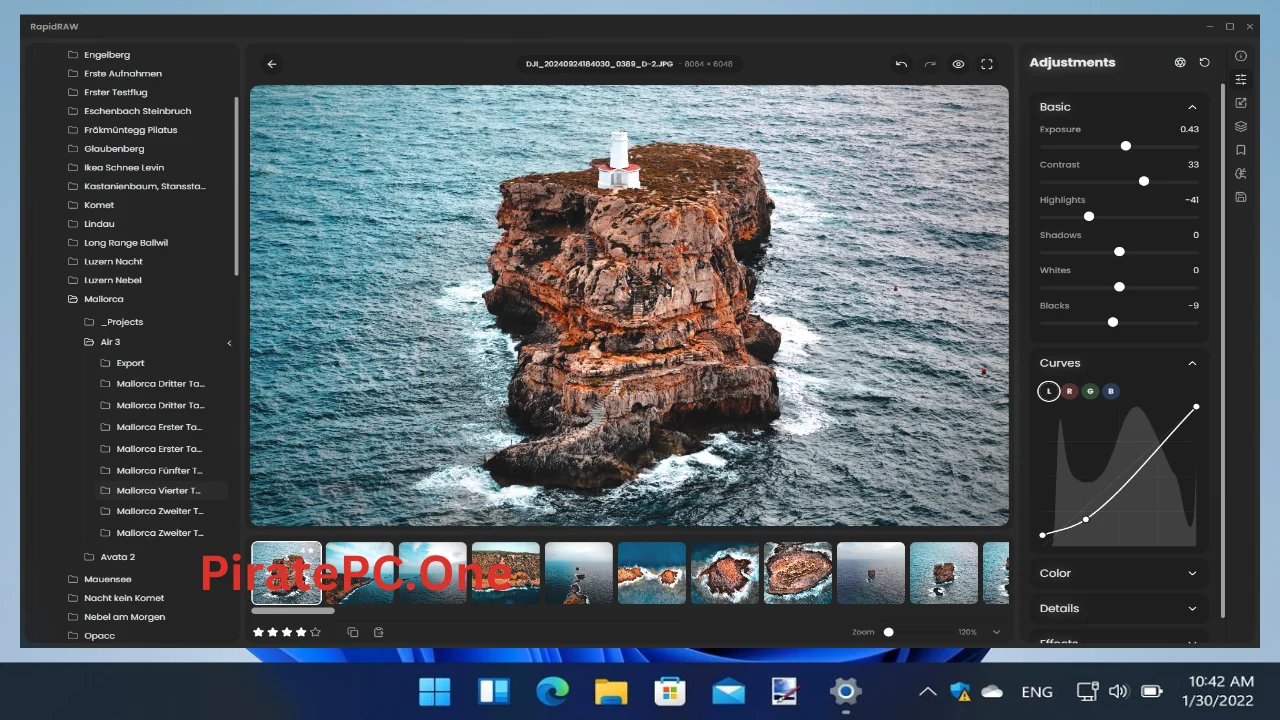Show hidden tray icons in the taskbar

click(x=927, y=692)
